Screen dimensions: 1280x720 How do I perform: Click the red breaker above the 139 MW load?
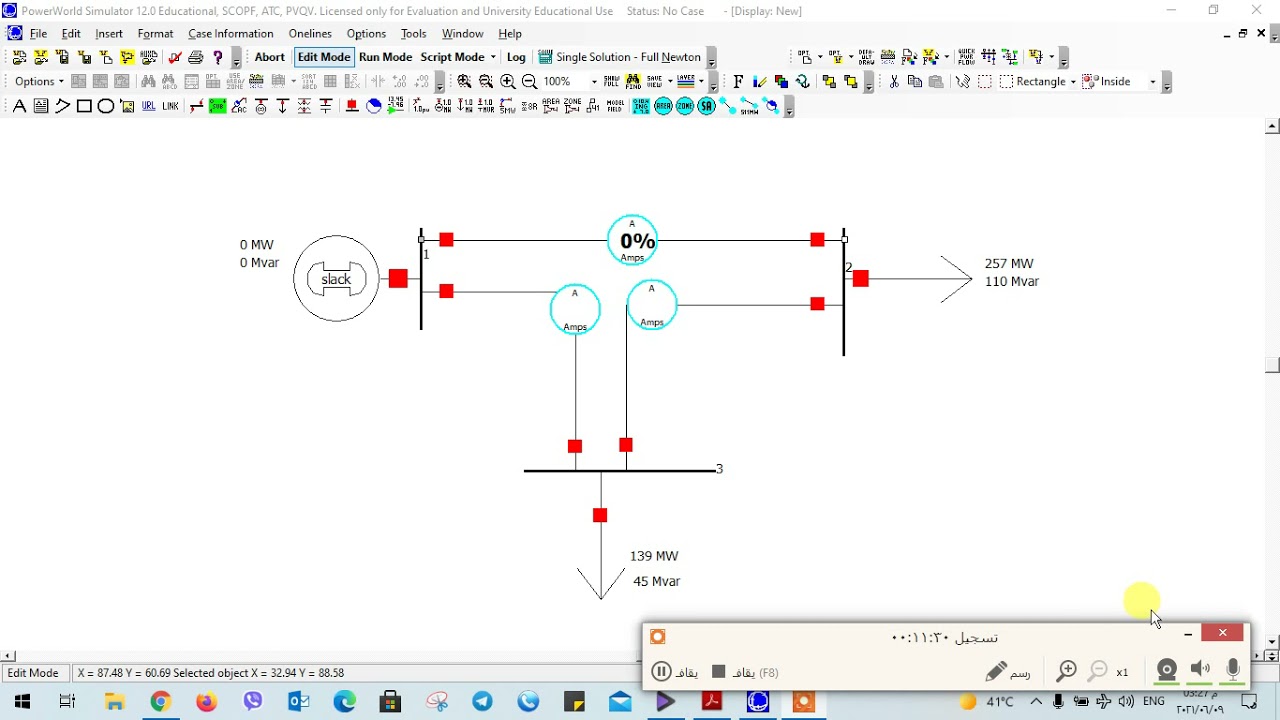point(600,515)
